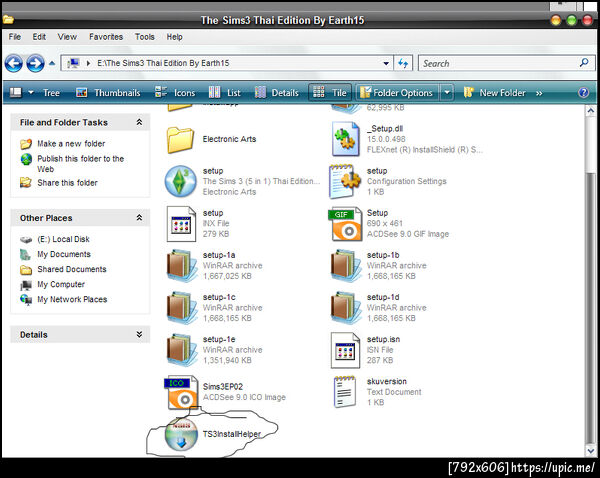Select the TS3InstallHelper application icon
The height and width of the screenshot is (478, 600).
[x=181, y=435]
